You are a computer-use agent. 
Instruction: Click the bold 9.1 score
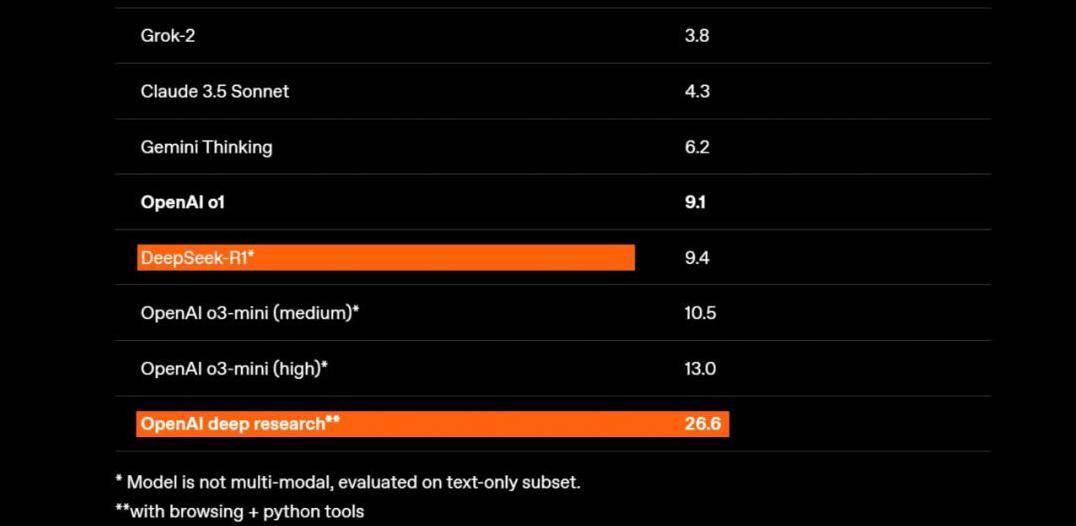(695, 202)
